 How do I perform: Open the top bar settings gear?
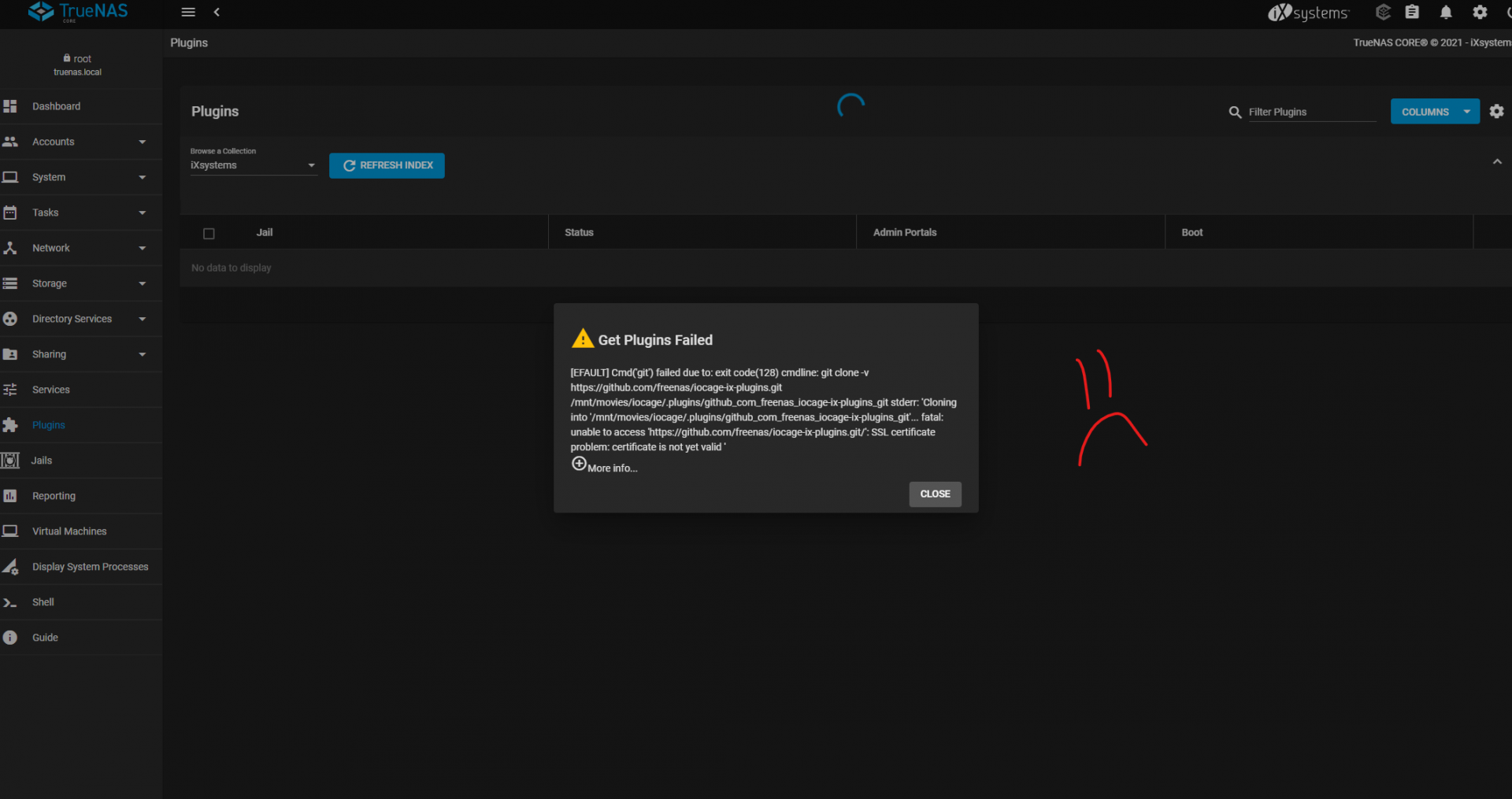1480,13
